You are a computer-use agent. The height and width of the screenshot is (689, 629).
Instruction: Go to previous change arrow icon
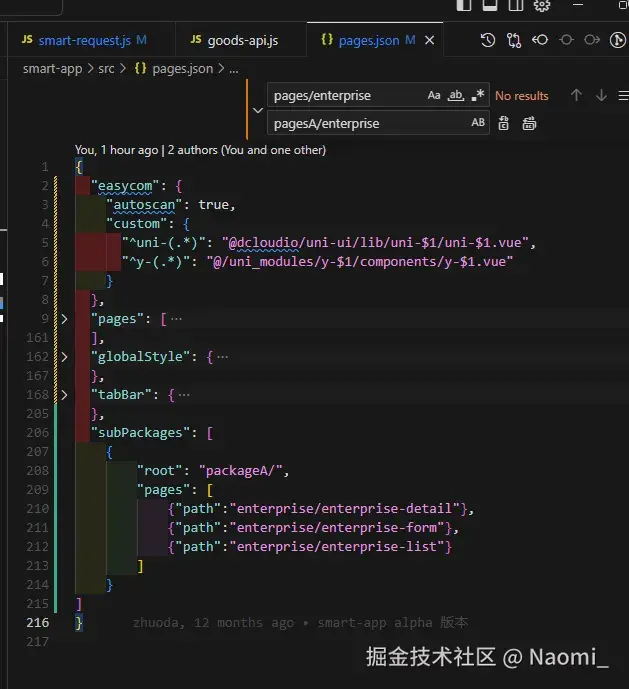(540, 40)
